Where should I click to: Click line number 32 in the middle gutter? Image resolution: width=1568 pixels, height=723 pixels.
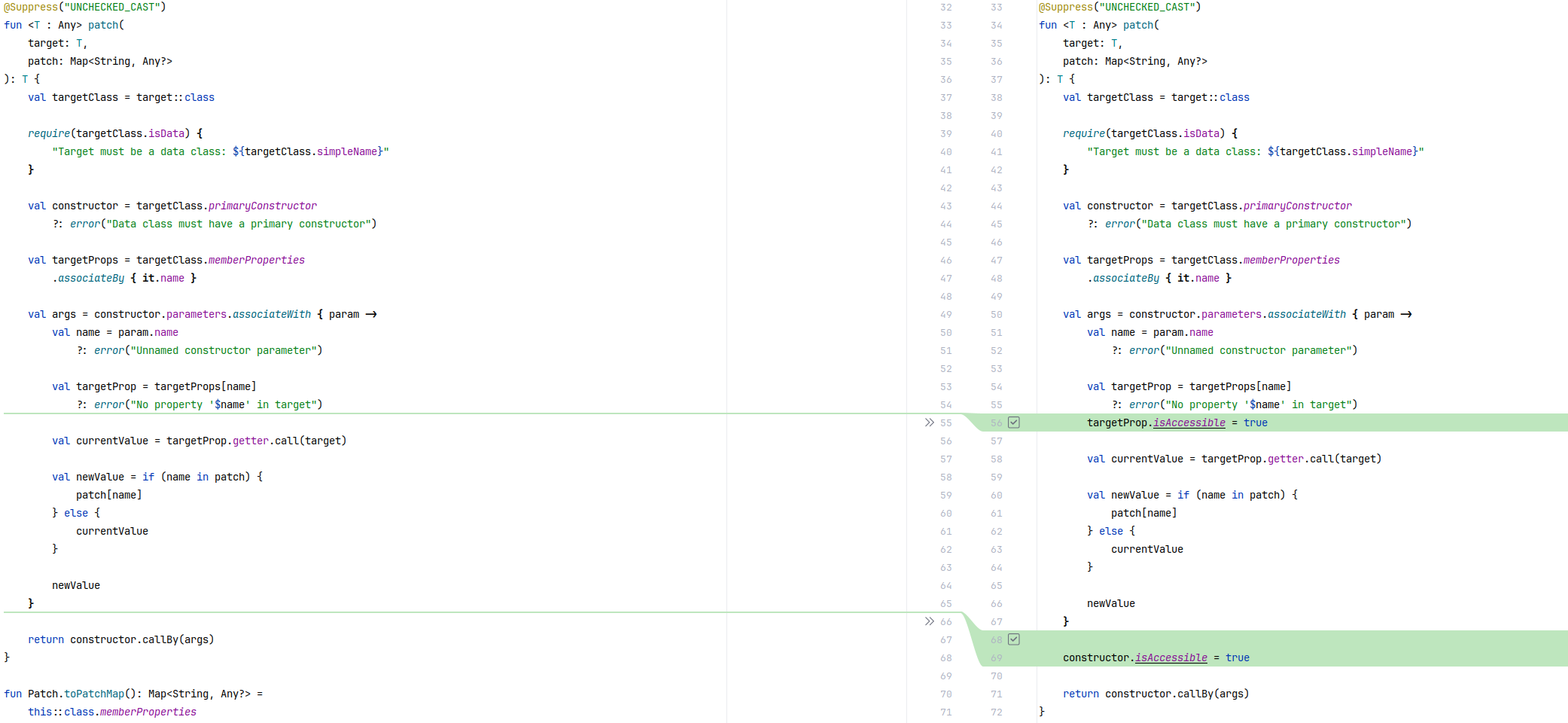945,7
